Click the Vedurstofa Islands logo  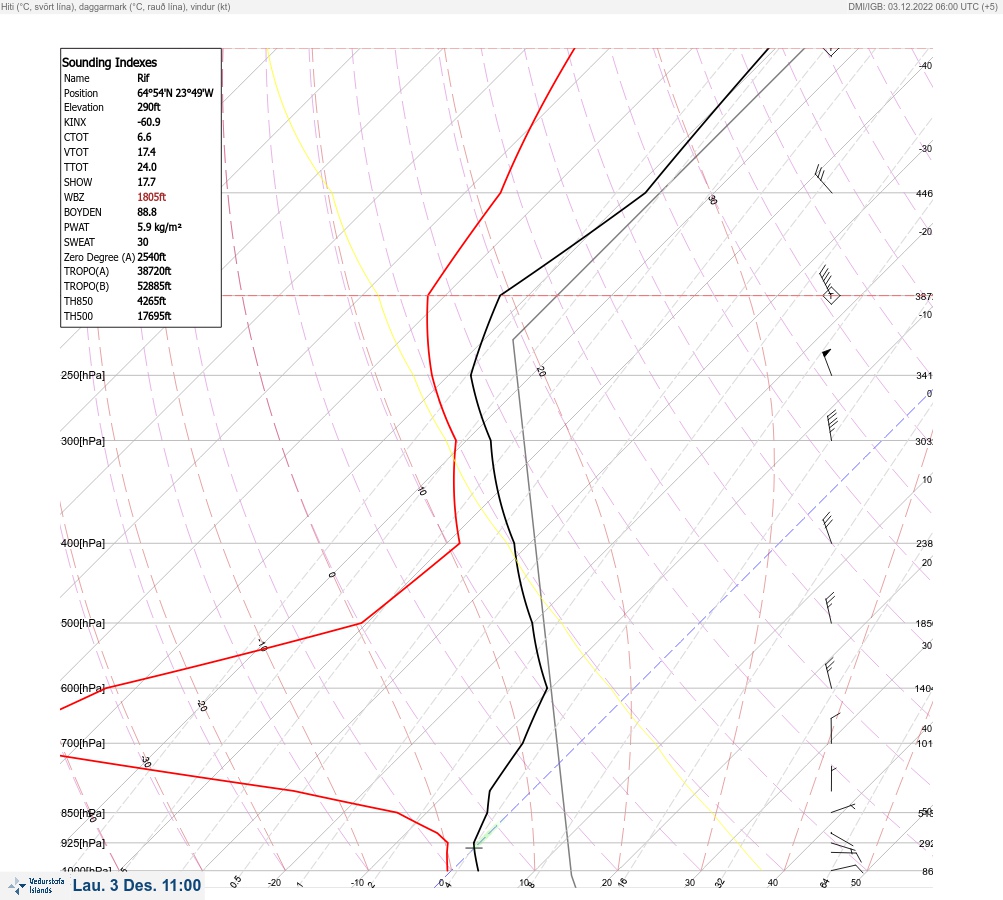36,885
